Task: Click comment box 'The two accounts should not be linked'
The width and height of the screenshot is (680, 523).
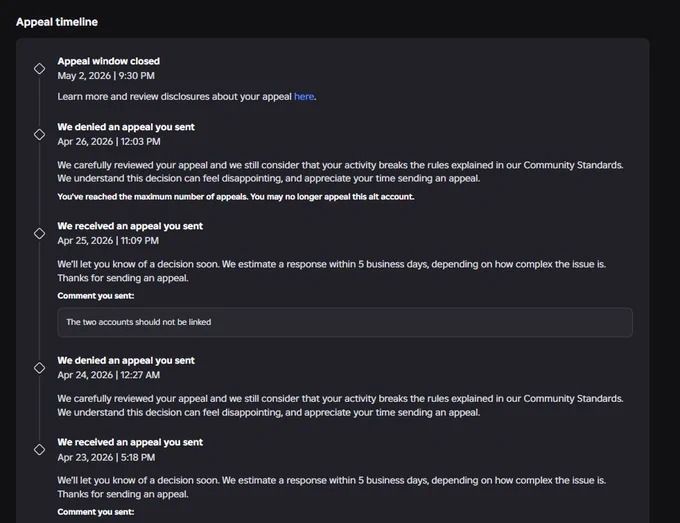Action: click(345, 322)
